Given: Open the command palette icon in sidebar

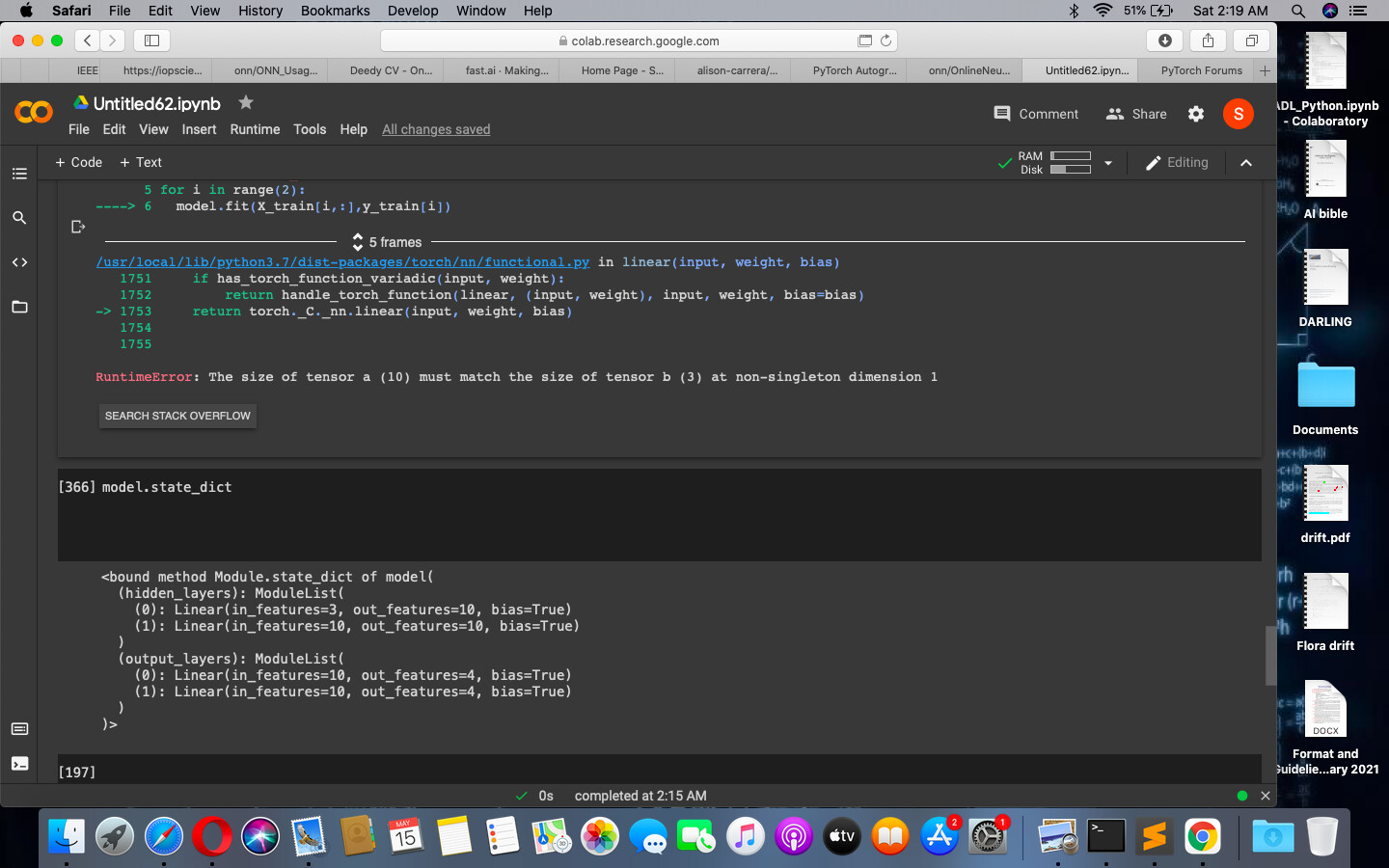Looking at the screenshot, I should (x=19, y=729).
